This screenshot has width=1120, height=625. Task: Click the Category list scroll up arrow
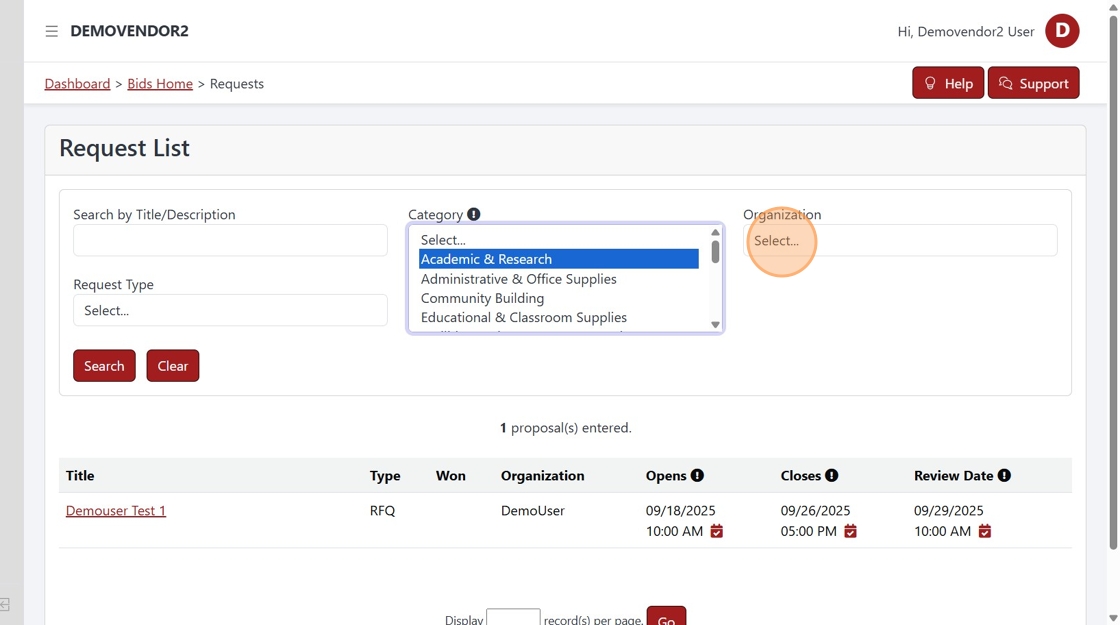point(715,233)
